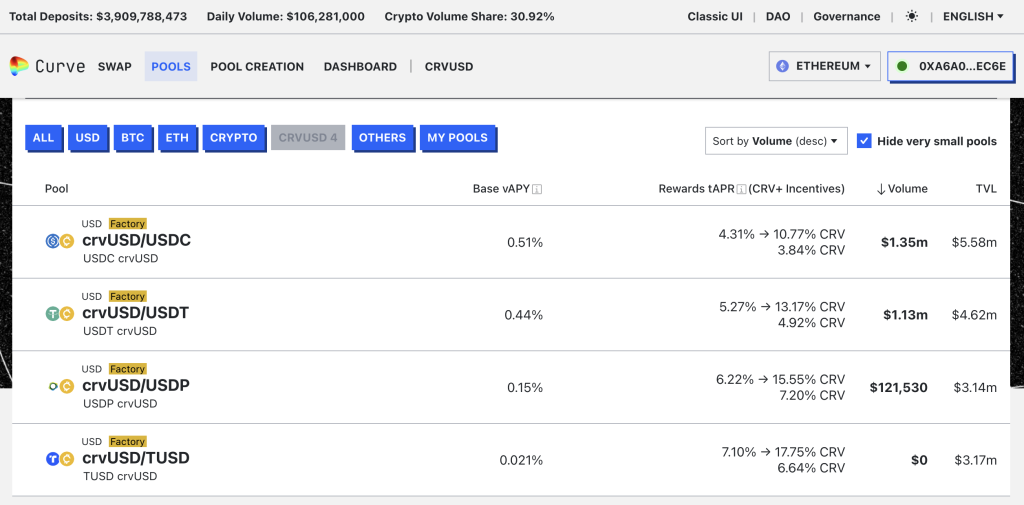The height and width of the screenshot is (505, 1024).
Task: Click the crvUSD/USDT token icons
Action: 59,314
